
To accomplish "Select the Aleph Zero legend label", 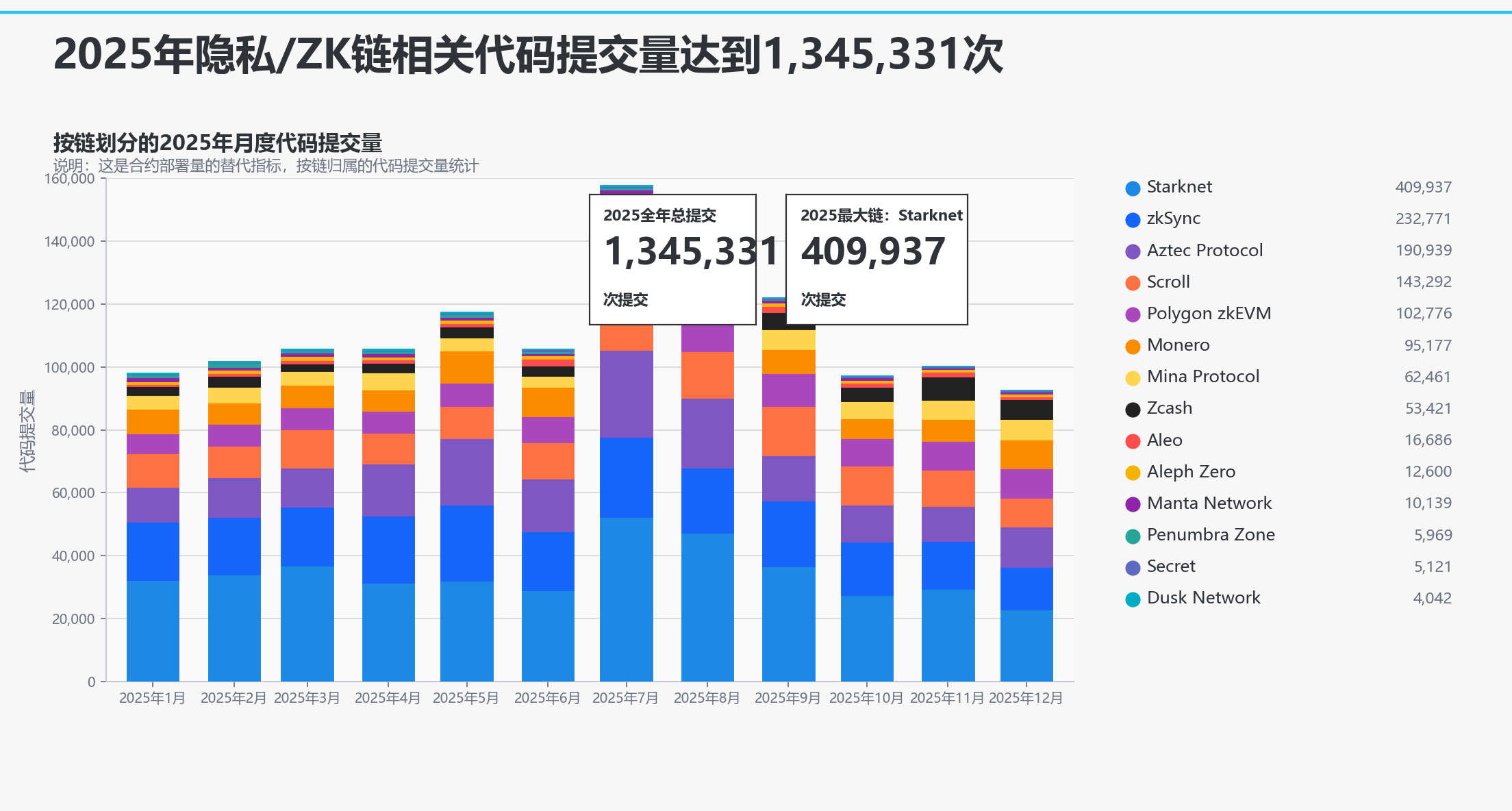I will 1191,471.
